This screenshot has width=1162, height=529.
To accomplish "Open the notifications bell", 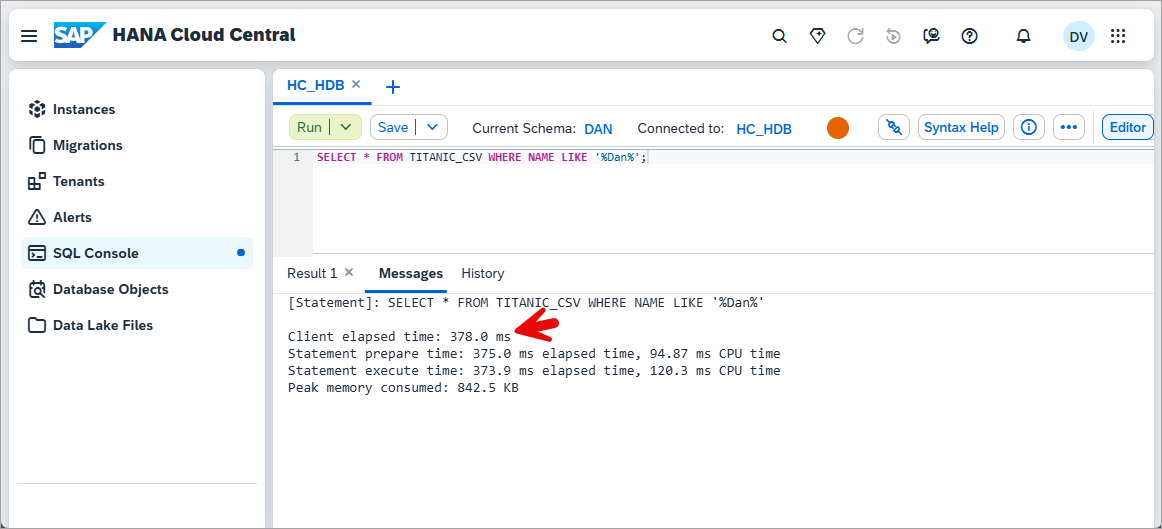I will (1023, 36).
